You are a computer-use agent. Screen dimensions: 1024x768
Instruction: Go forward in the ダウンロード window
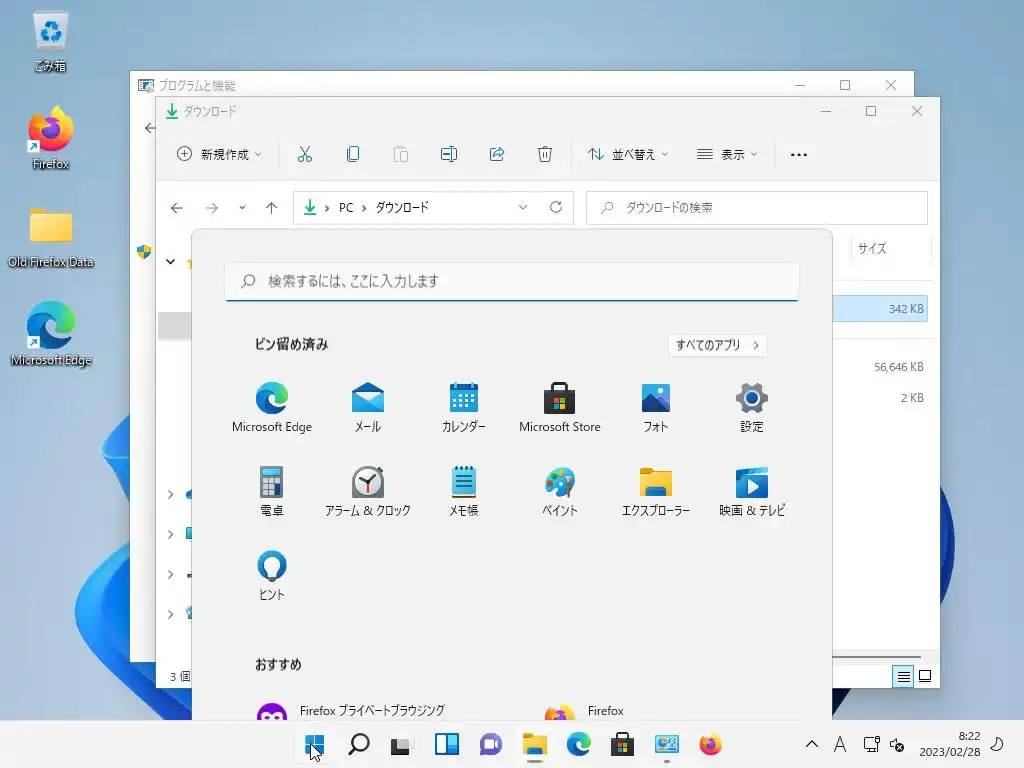tap(212, 208)
